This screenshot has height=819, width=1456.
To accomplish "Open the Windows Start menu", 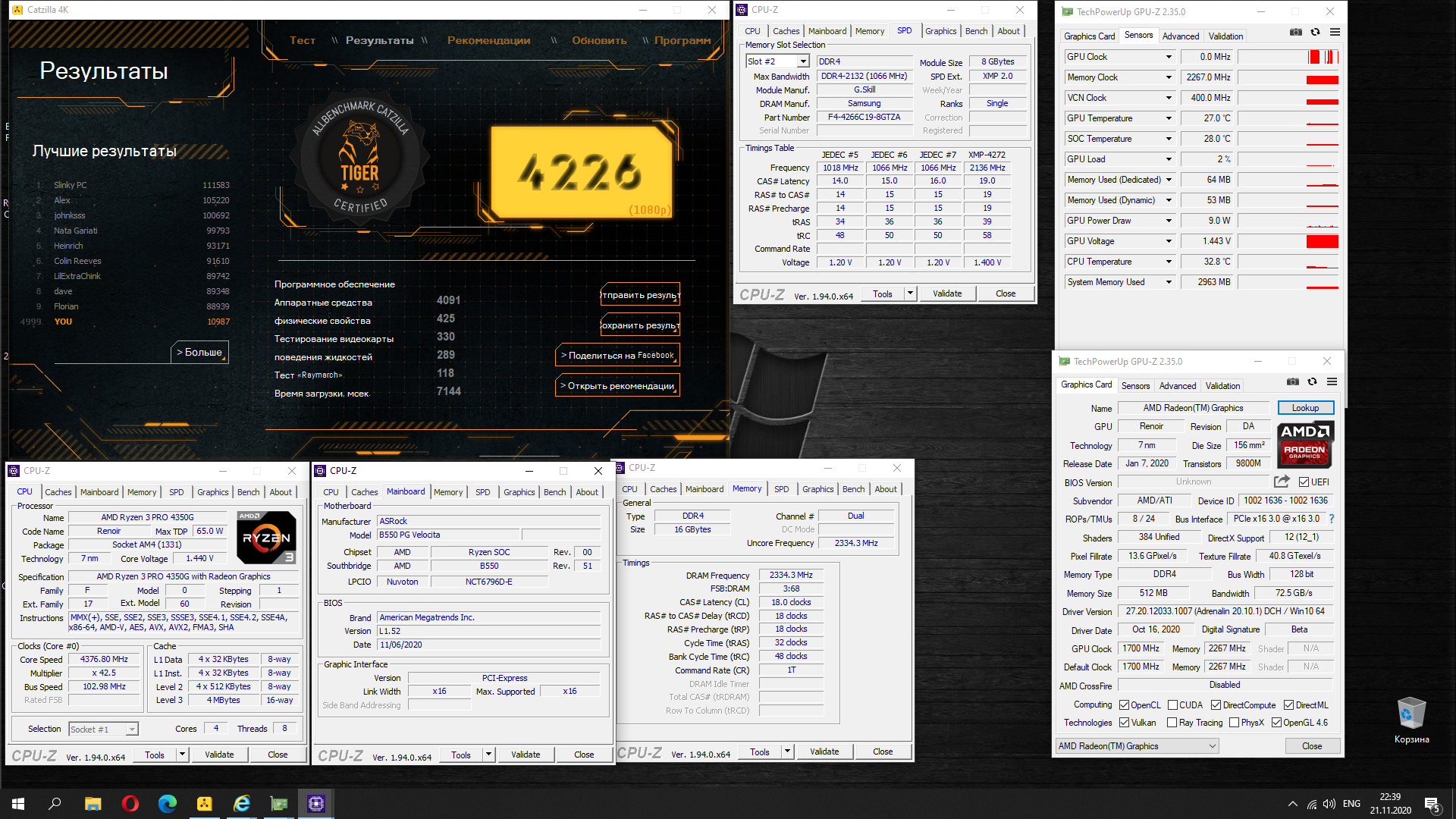I will (18, 804).
